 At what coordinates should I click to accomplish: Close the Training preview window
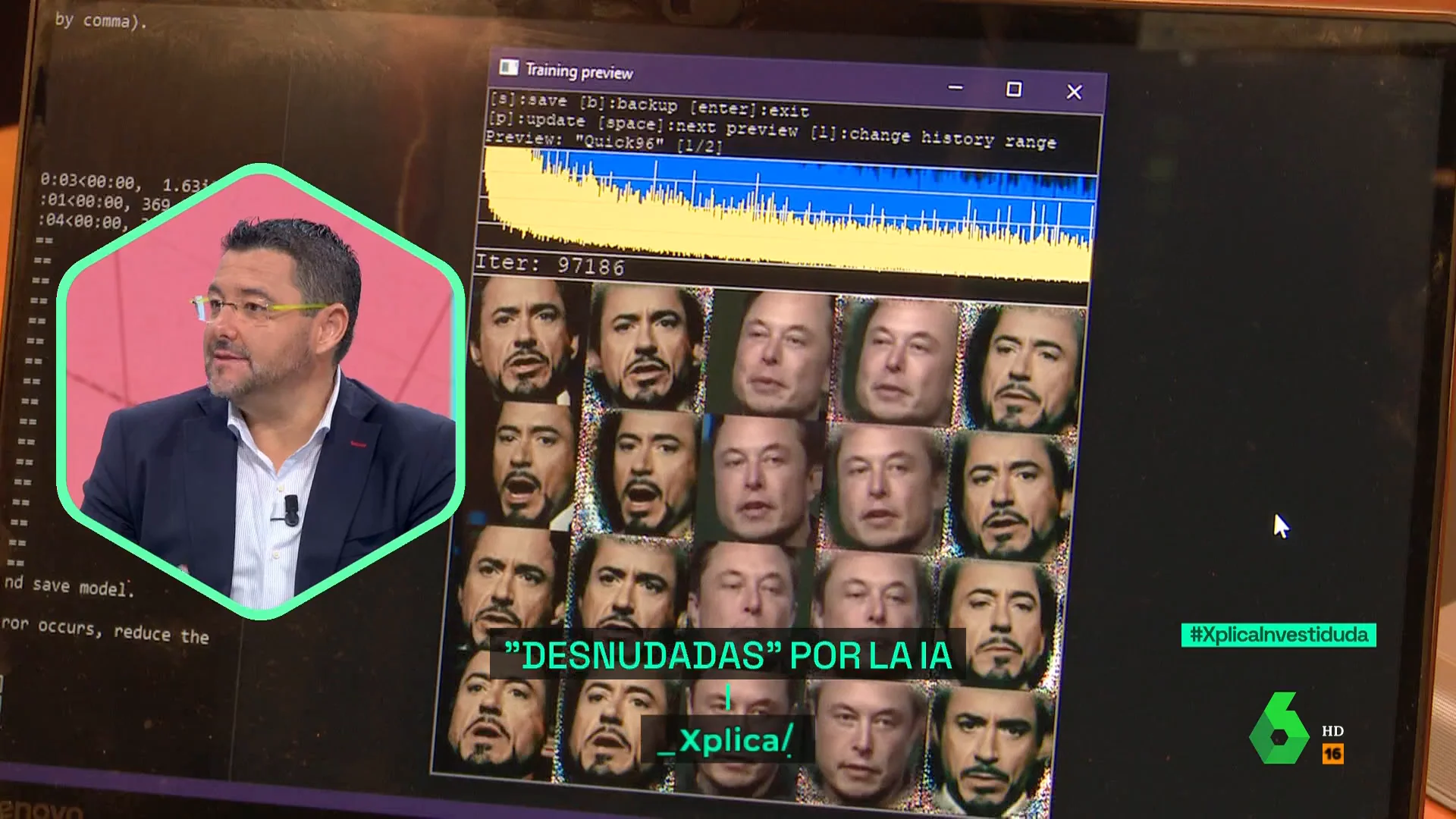point(1074,92)
